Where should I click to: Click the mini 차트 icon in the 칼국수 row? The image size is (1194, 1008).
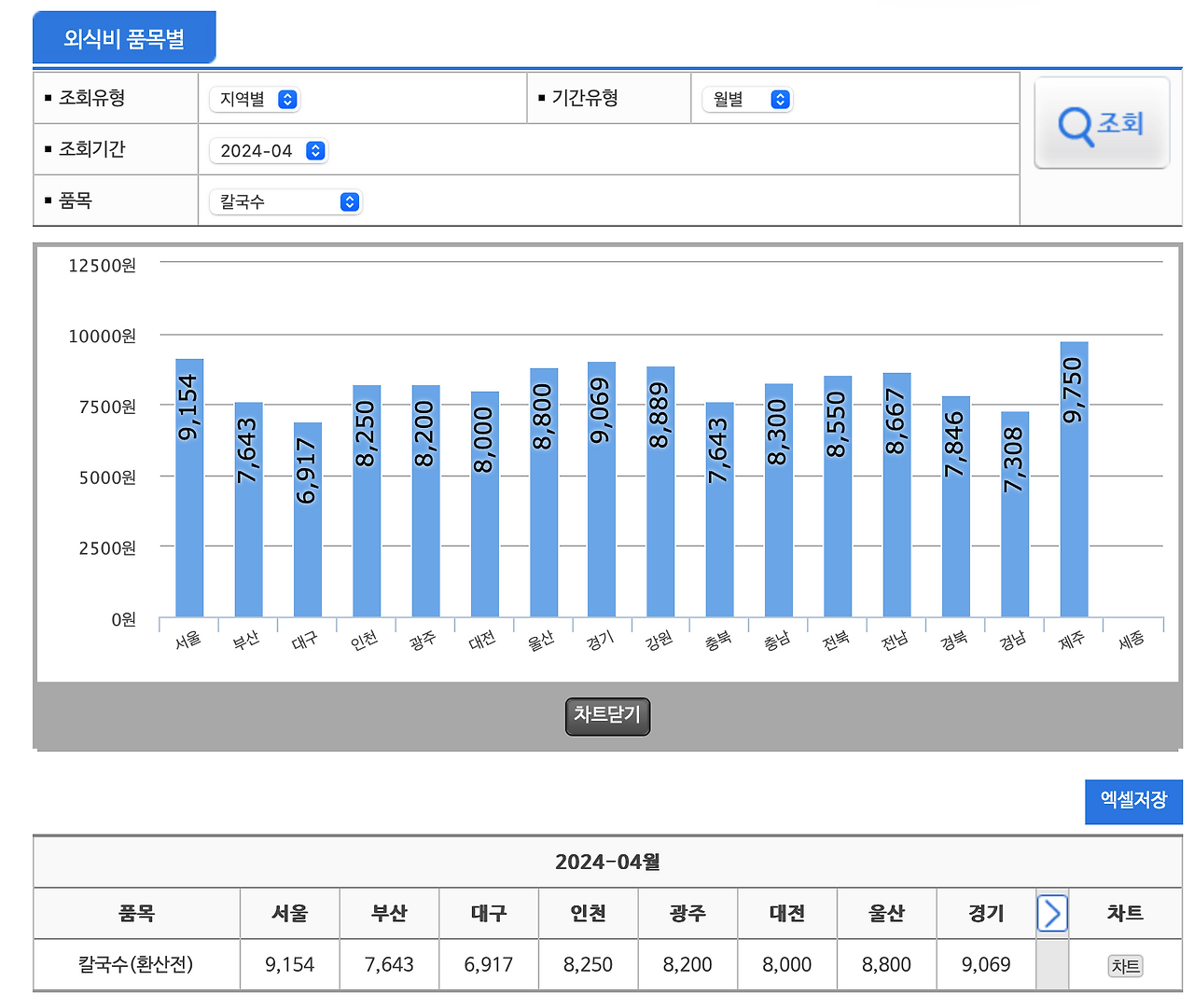pos(1123,966)
